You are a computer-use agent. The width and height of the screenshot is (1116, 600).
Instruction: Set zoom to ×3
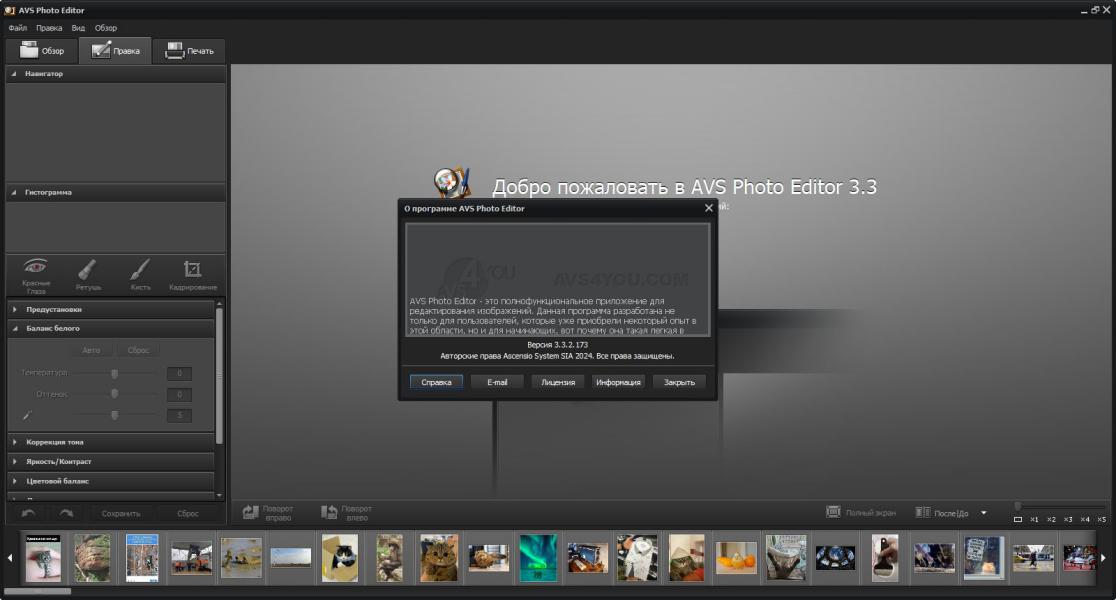(x=1068, y=520)
